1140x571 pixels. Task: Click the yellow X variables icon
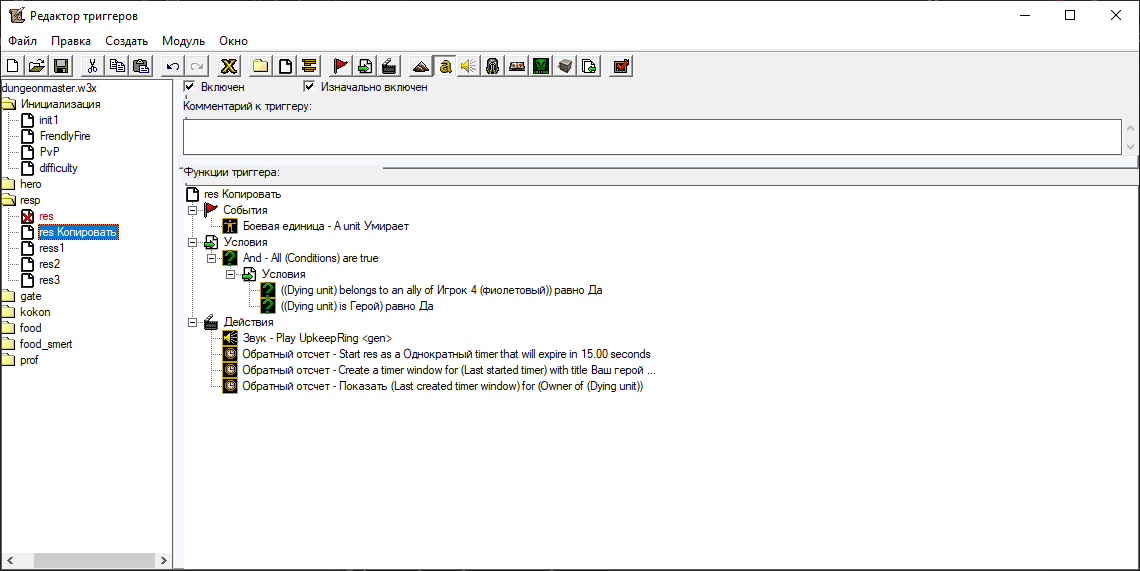point(229,66)
